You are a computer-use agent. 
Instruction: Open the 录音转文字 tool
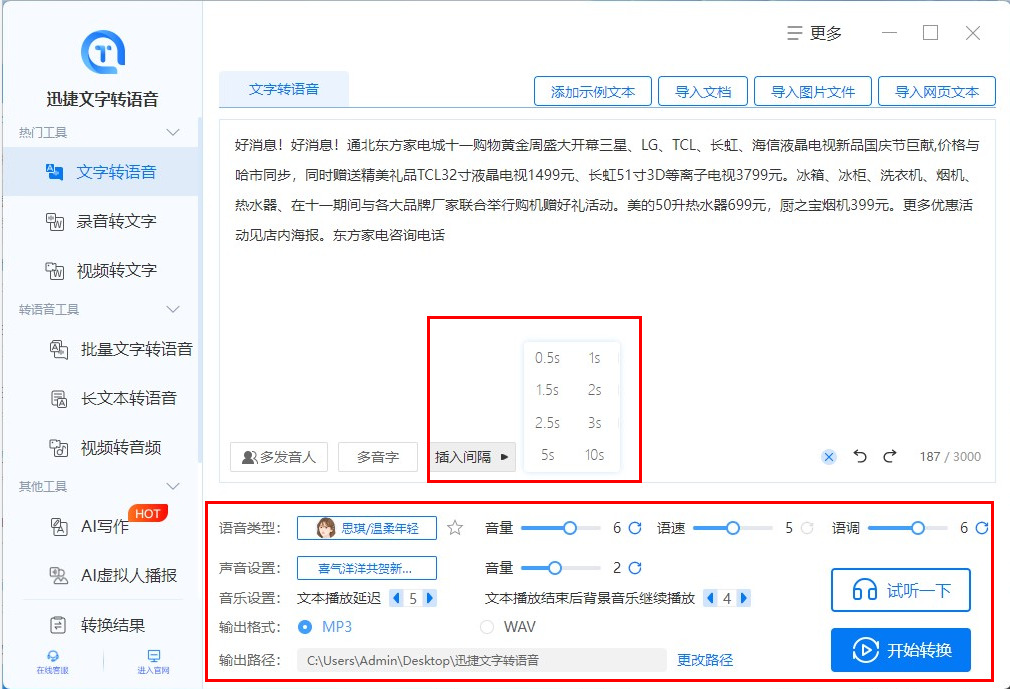click(101, 222)
